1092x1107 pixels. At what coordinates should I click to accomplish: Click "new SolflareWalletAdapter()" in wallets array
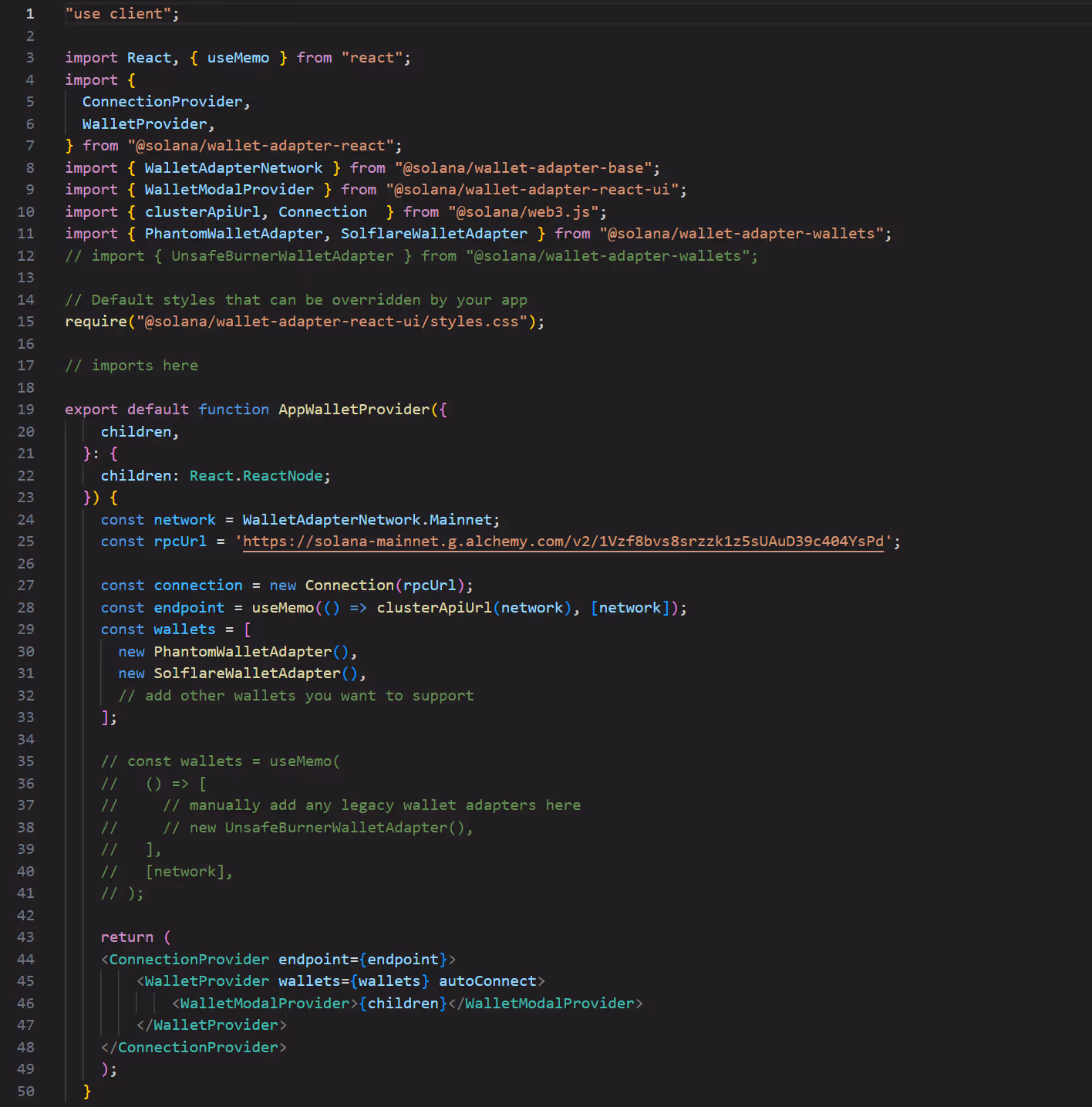pos(239,673)
